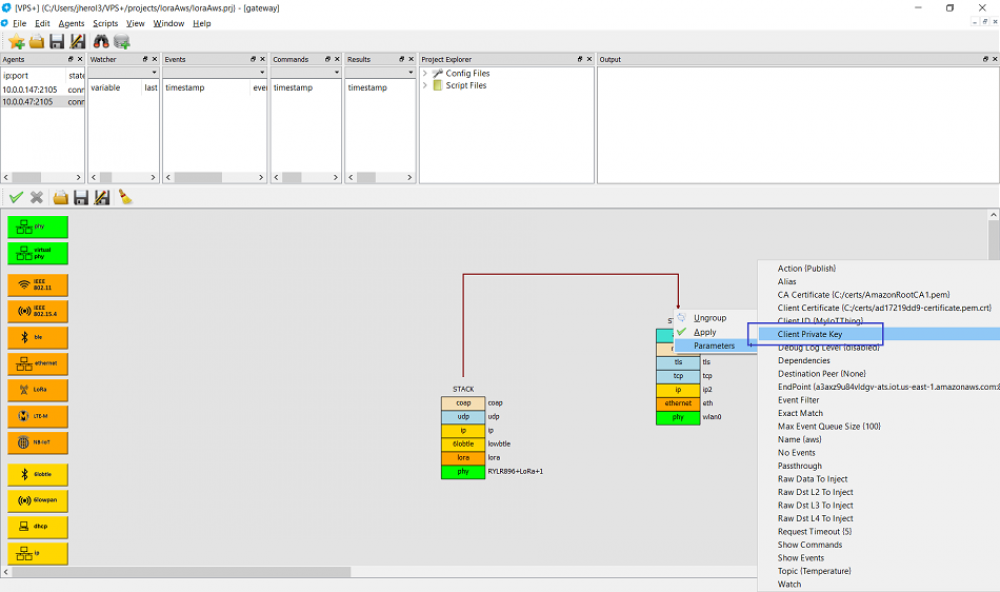Click canvas vertical scrollbar up arrow
Screen dimensions: 1000x592
pos(994,215)
